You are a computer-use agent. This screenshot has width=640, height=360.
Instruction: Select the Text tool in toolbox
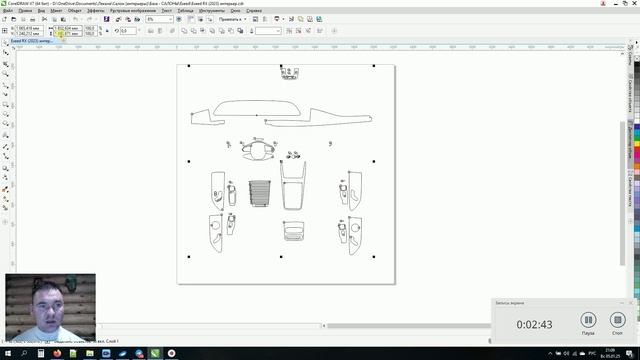click(x=5, y=135)
